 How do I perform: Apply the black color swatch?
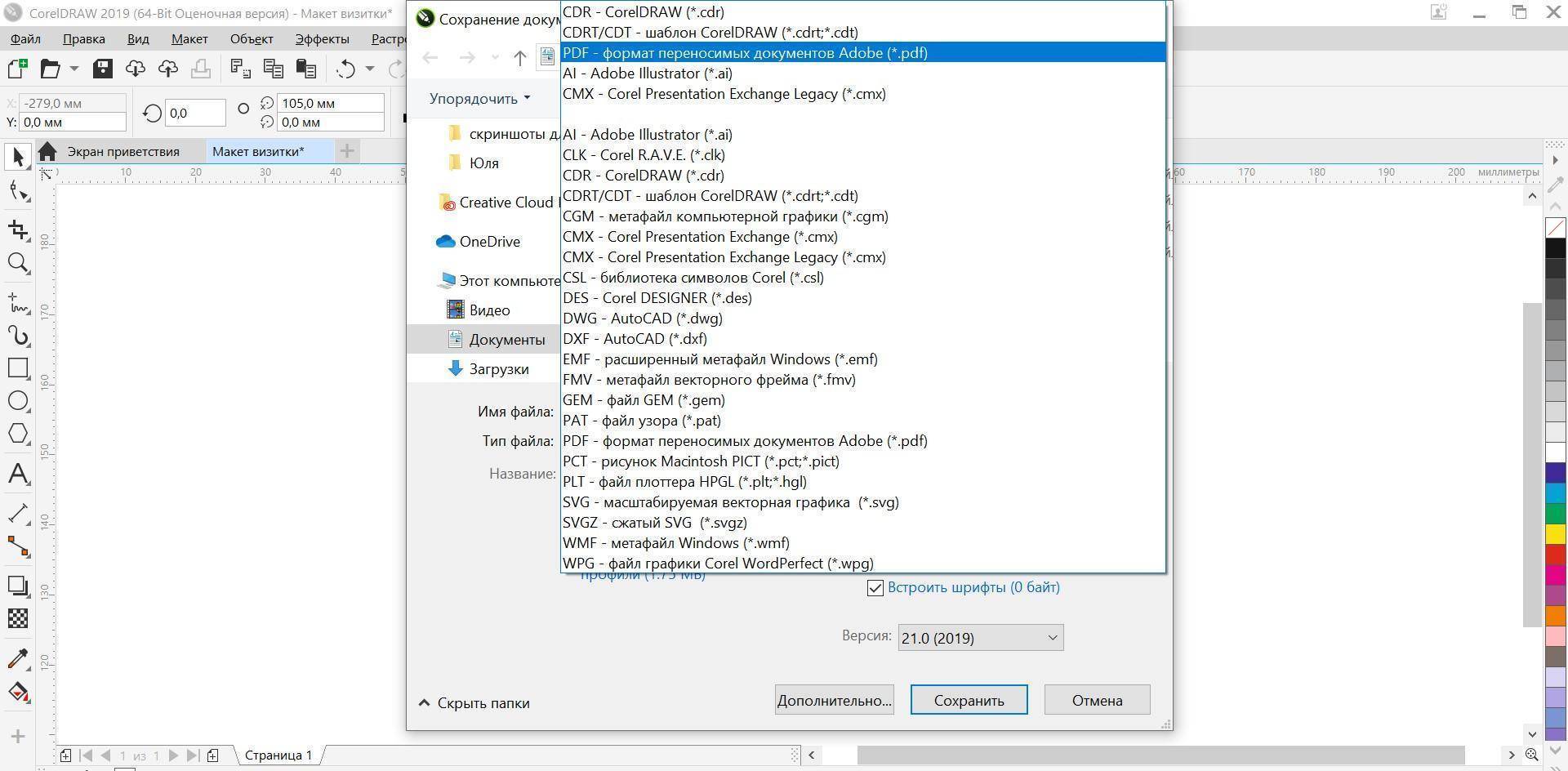click(1556, 249)
